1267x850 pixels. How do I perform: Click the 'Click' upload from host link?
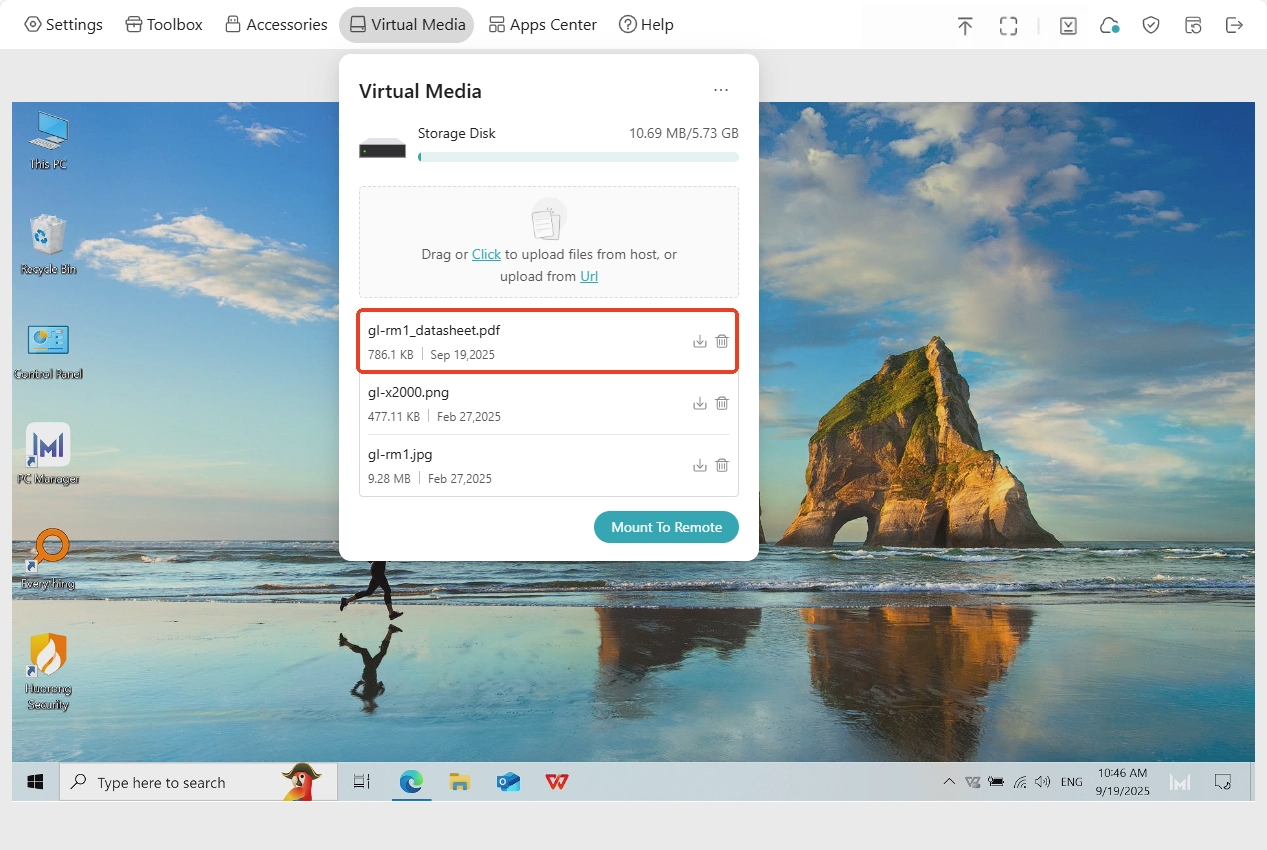pos(486,255)
